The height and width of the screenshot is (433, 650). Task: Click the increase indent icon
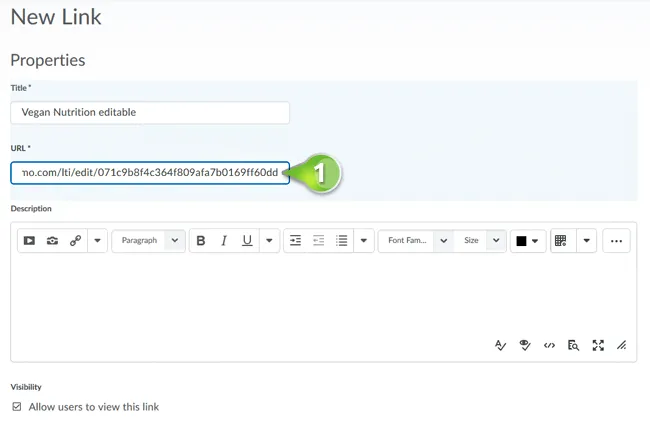pos(295,240)
